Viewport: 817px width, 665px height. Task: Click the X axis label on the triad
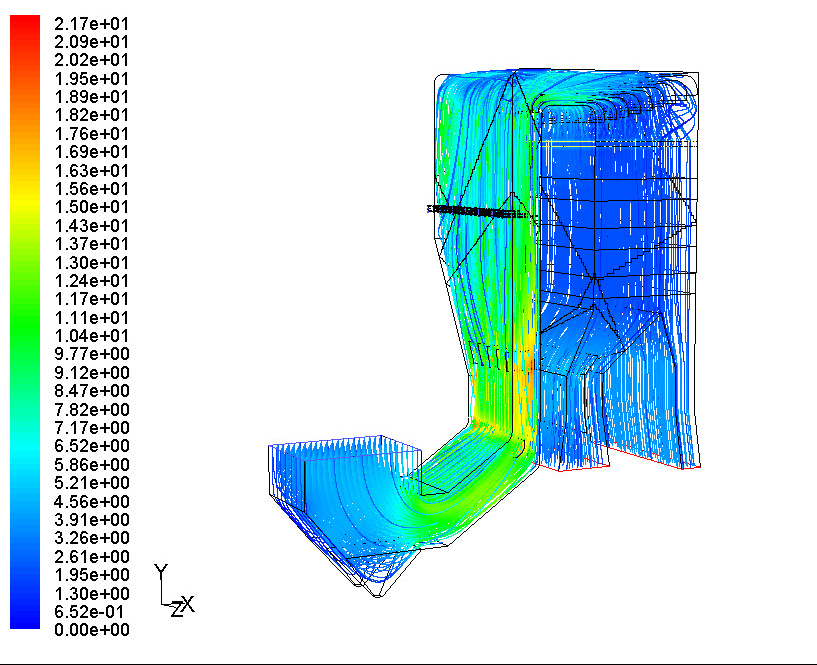point(187,604)
